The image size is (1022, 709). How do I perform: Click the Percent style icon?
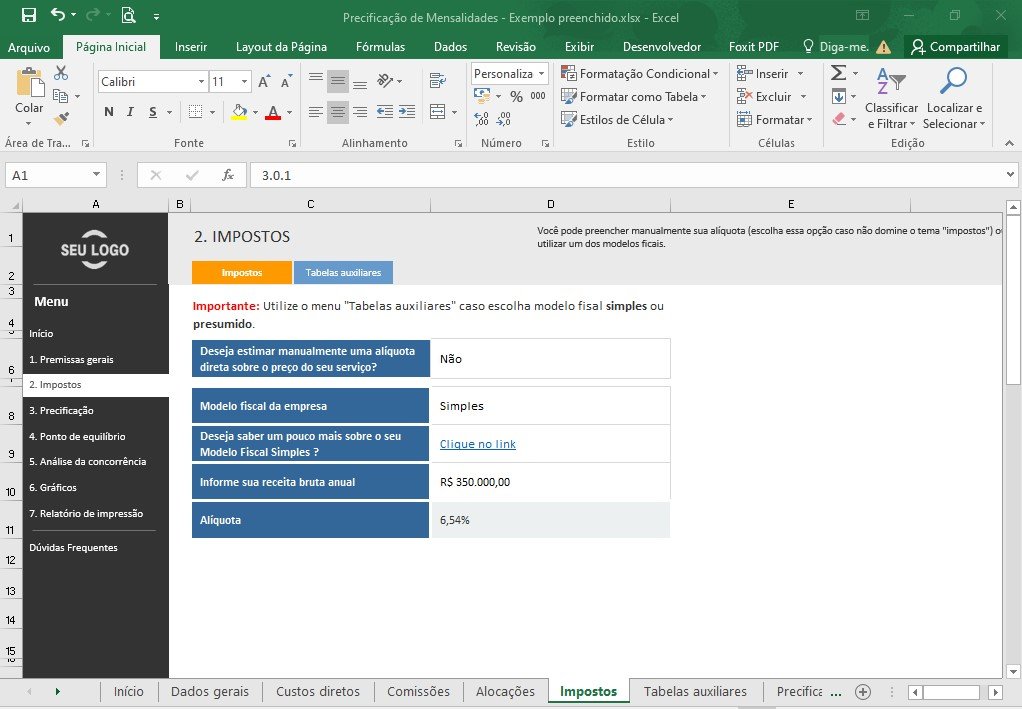[516, 96]
